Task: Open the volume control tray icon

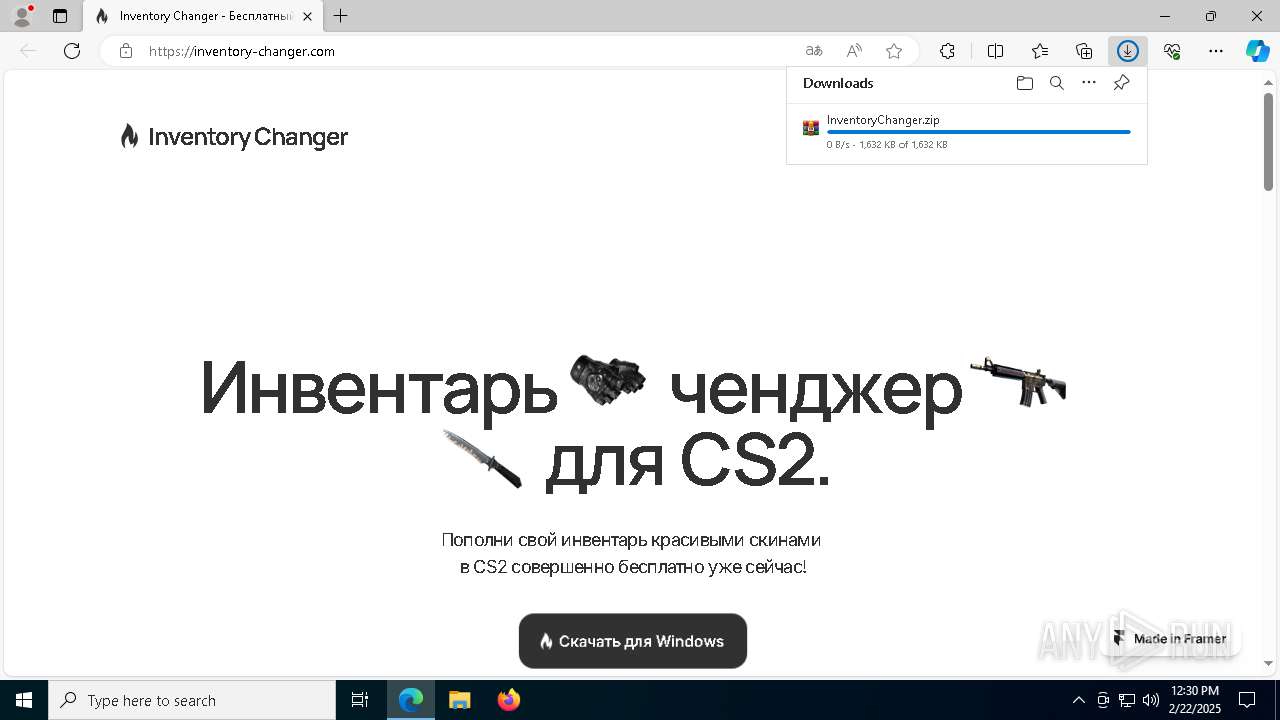Action: 1151,700
